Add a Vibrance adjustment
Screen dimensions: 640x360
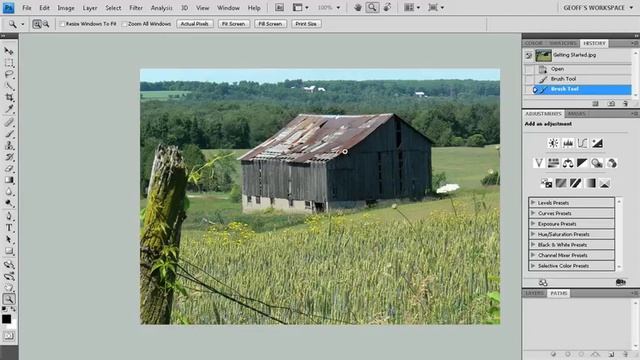click(538, 163)
